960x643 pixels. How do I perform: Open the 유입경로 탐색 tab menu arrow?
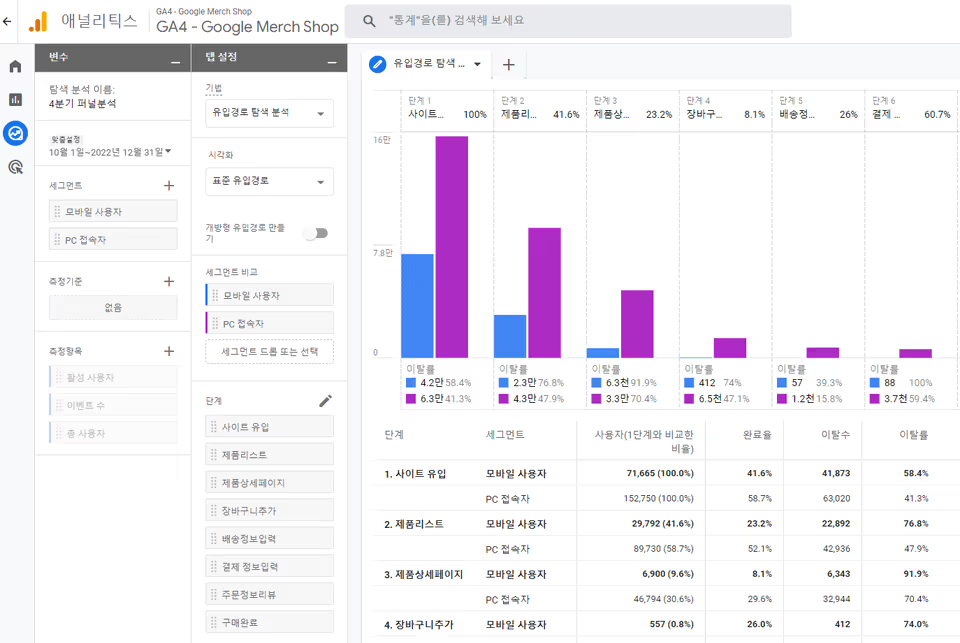coord(477,65)
